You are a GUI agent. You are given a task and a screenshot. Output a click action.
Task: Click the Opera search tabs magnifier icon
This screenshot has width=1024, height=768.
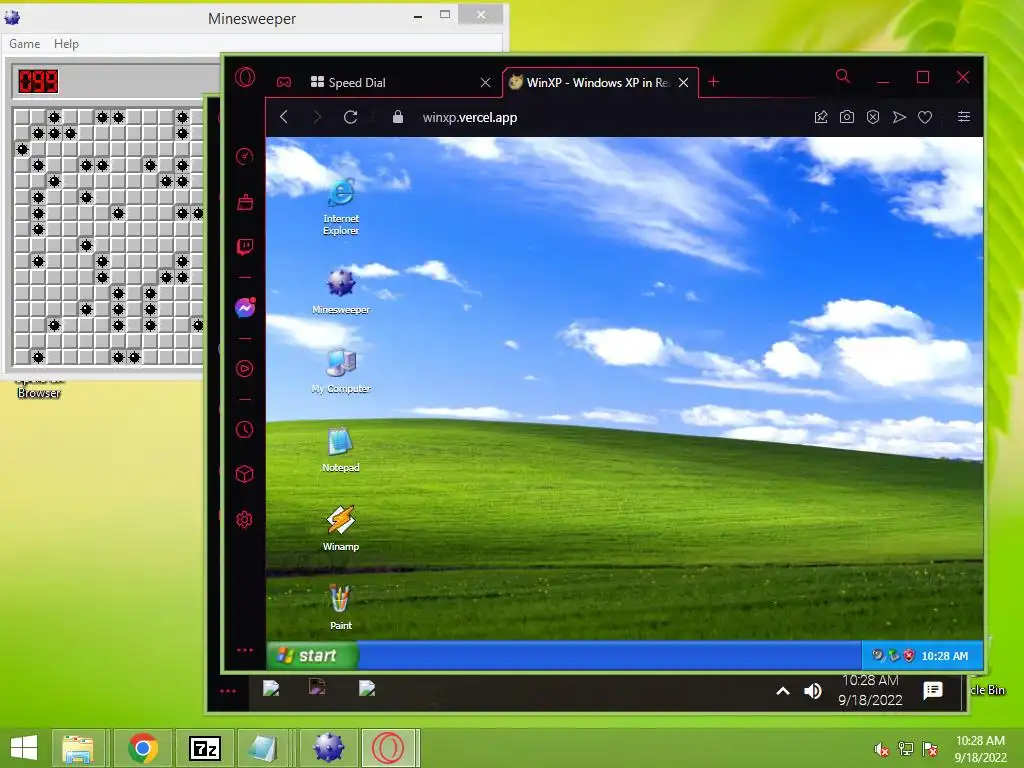point(843,76)
